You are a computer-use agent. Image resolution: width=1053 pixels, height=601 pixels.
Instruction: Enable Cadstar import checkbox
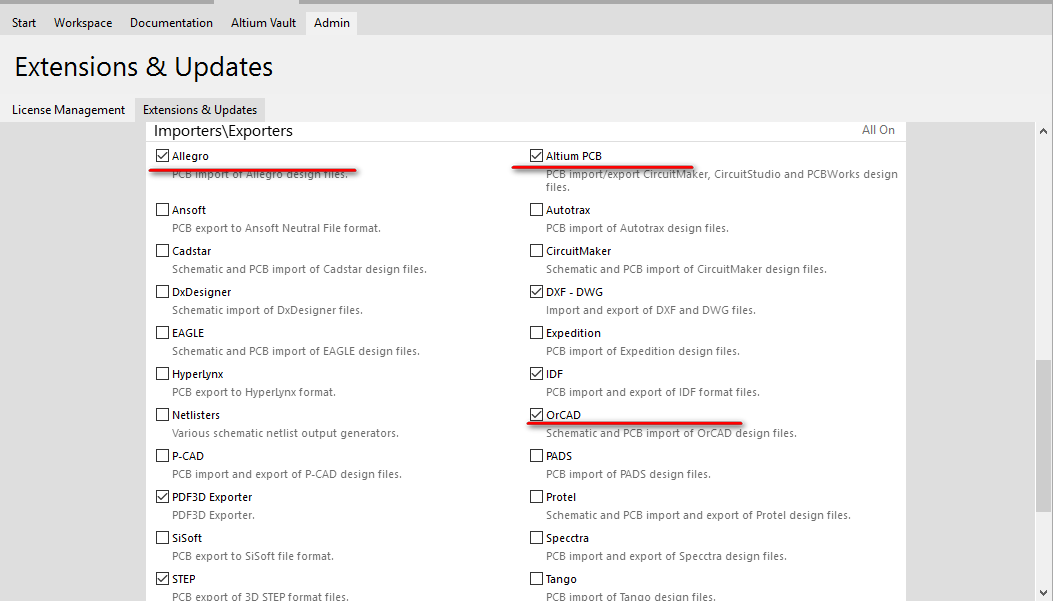[x=163, y=251]
